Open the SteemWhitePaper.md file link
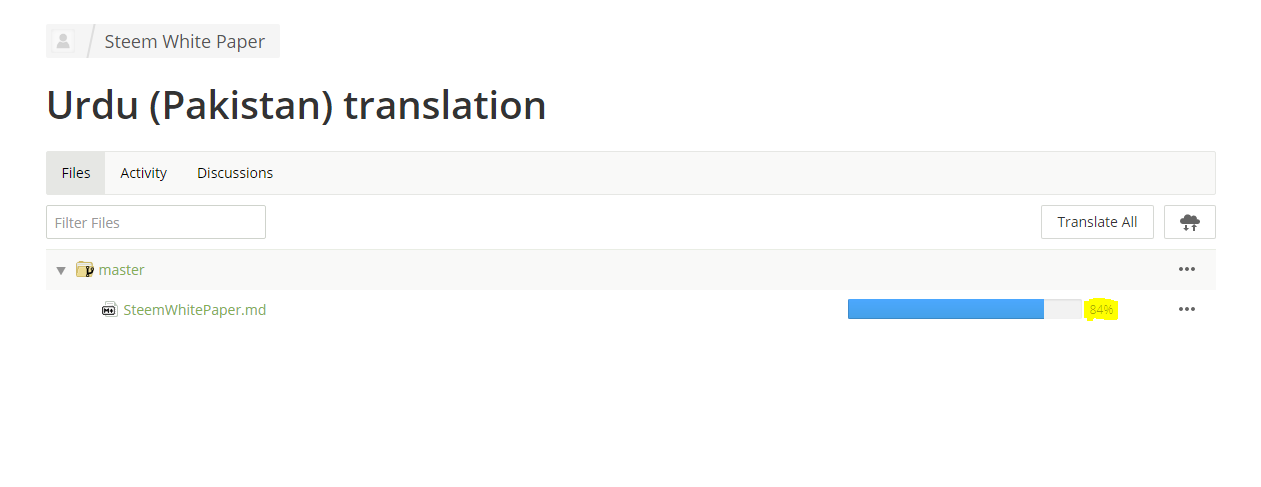 [195, 310]
